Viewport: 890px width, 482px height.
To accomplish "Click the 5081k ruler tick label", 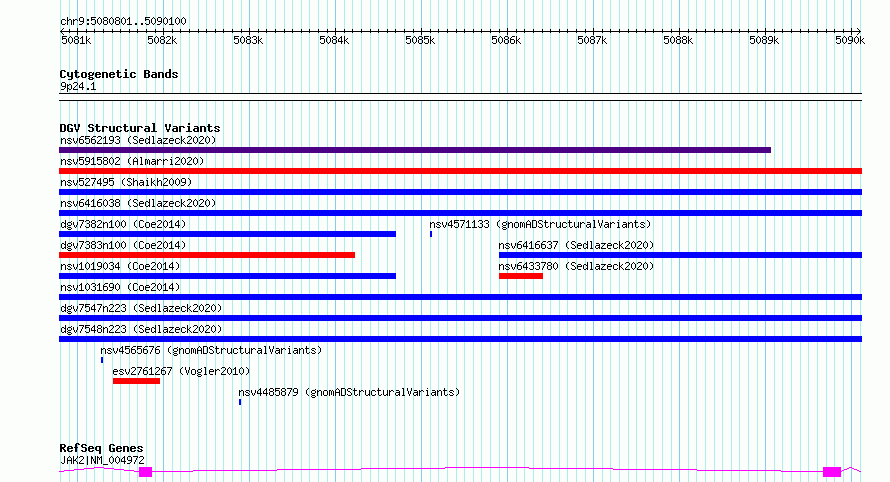I will click(x=76, y=40).
